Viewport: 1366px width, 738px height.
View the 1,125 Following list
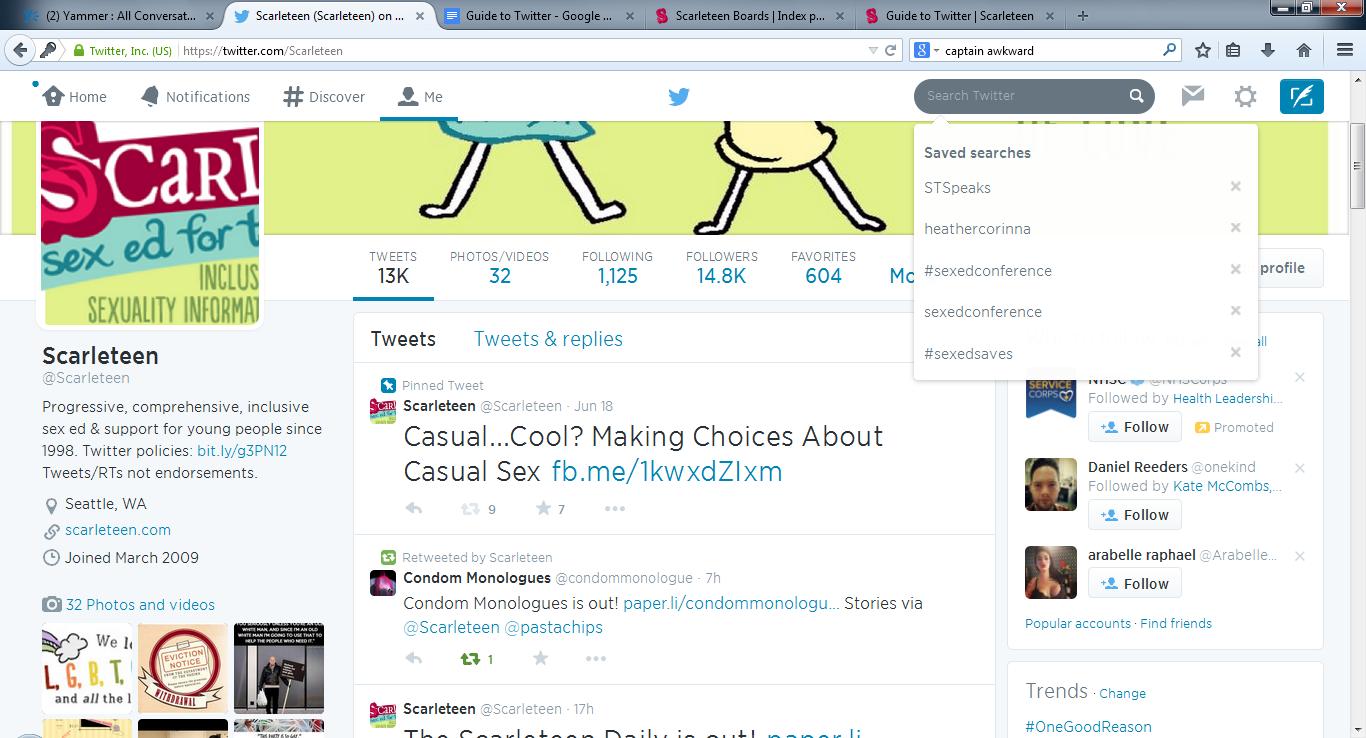[617, 268]
